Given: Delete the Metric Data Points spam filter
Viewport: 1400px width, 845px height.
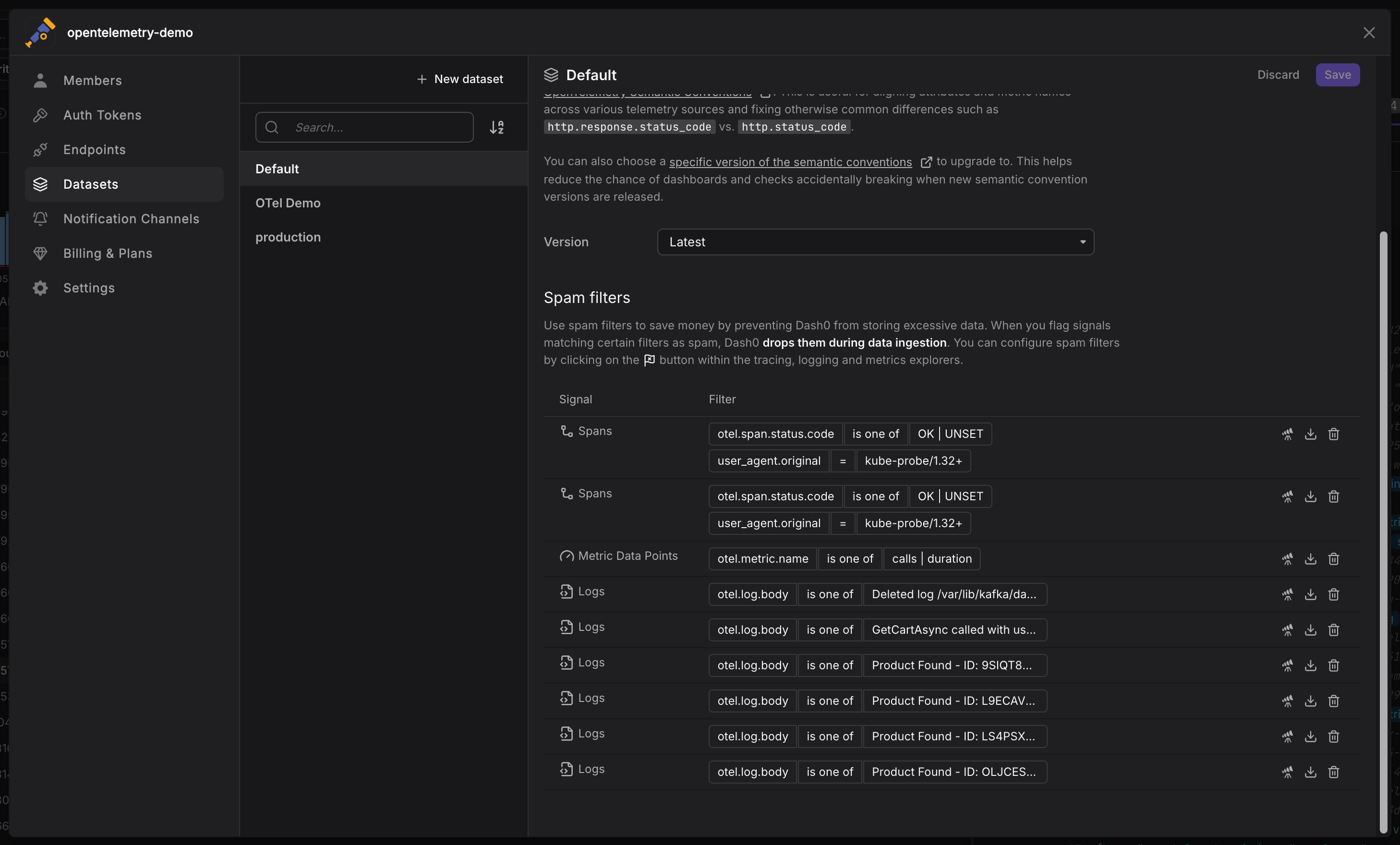Looking at the screenshot, I should [x=1334, y=558].
